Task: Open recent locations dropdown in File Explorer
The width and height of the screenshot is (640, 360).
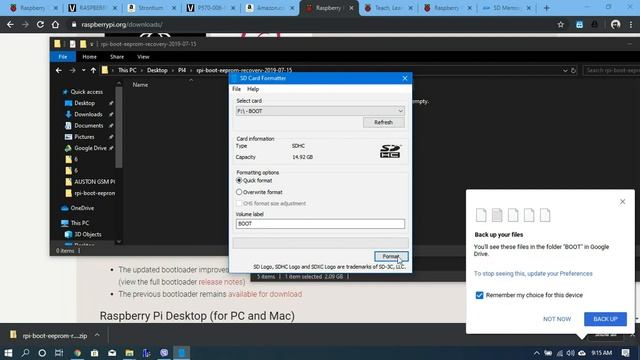Action: (83, 70)
